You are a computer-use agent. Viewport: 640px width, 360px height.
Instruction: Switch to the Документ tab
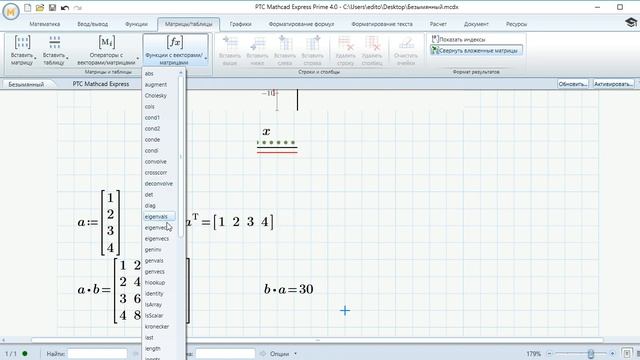pyautogui.click(x=476, y=24)
